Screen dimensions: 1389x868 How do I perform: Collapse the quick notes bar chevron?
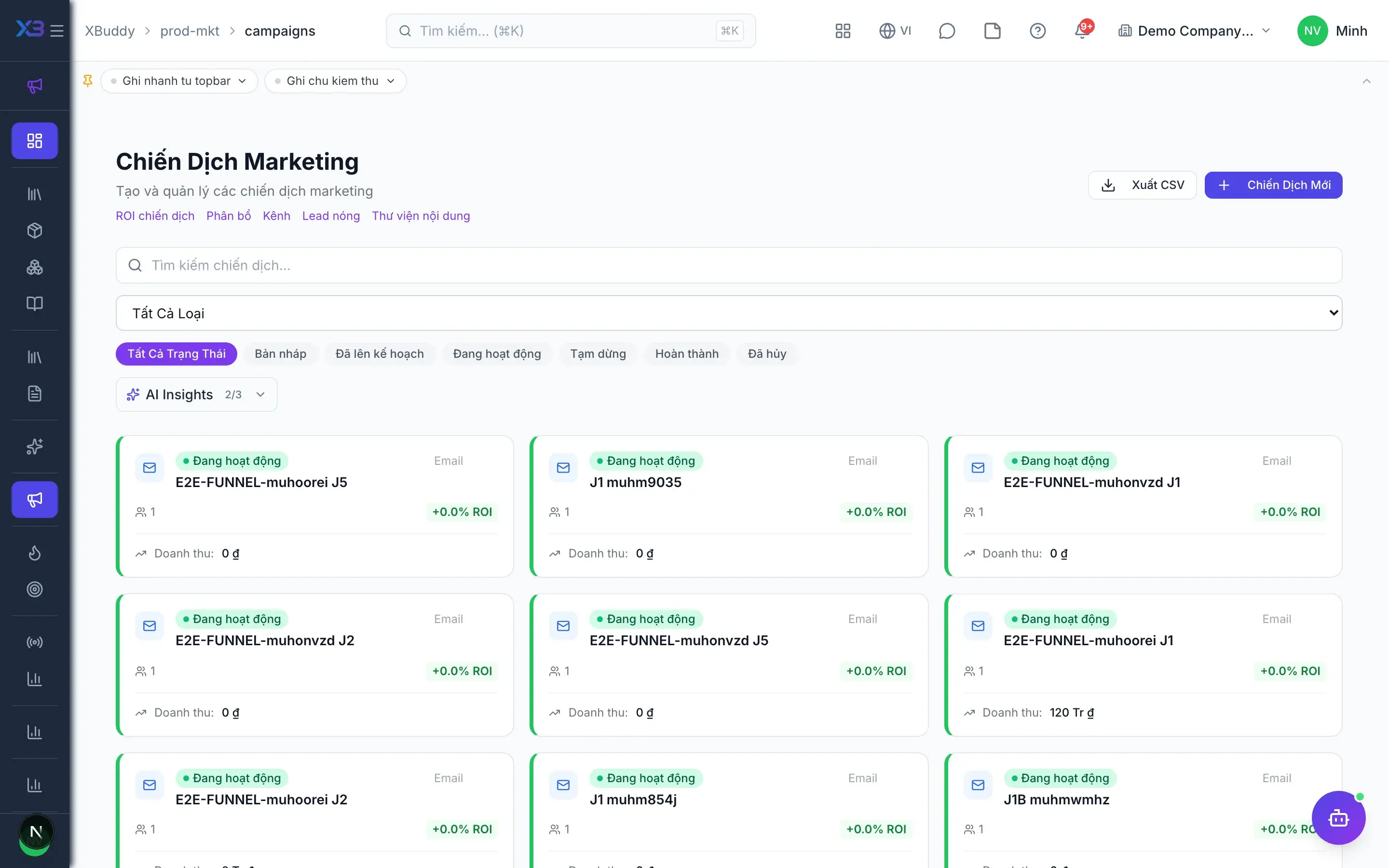click(x=1367, y=81)
